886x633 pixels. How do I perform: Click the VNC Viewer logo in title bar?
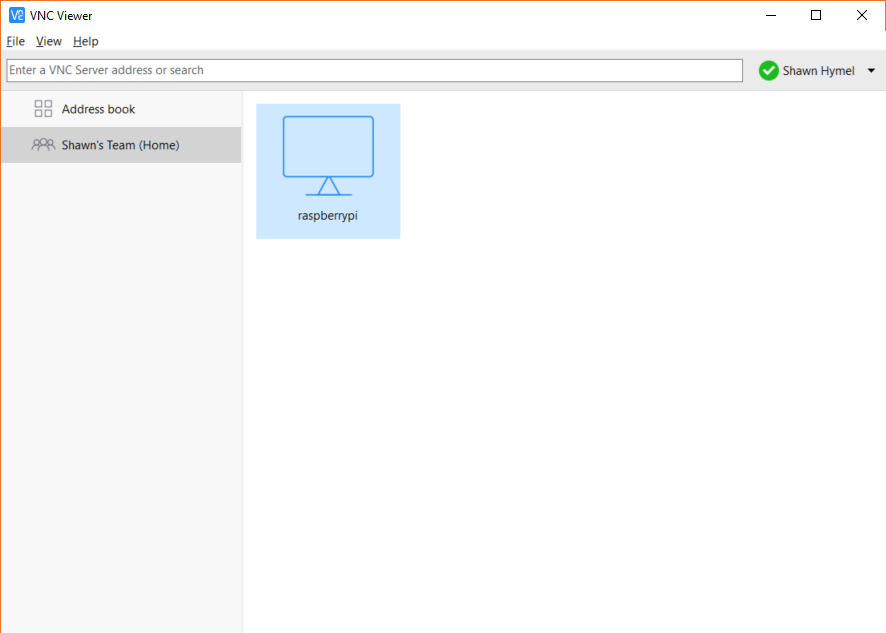tap(17, 15)
